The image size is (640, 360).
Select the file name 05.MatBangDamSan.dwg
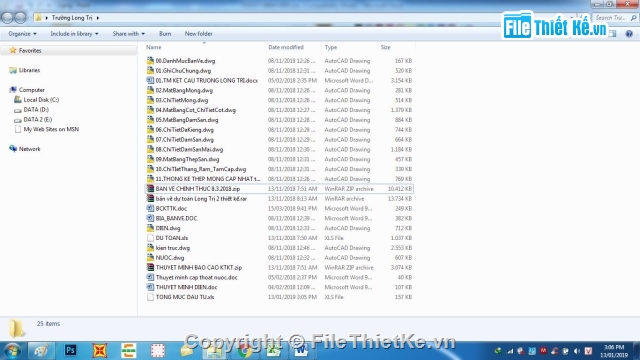point(187,120)
